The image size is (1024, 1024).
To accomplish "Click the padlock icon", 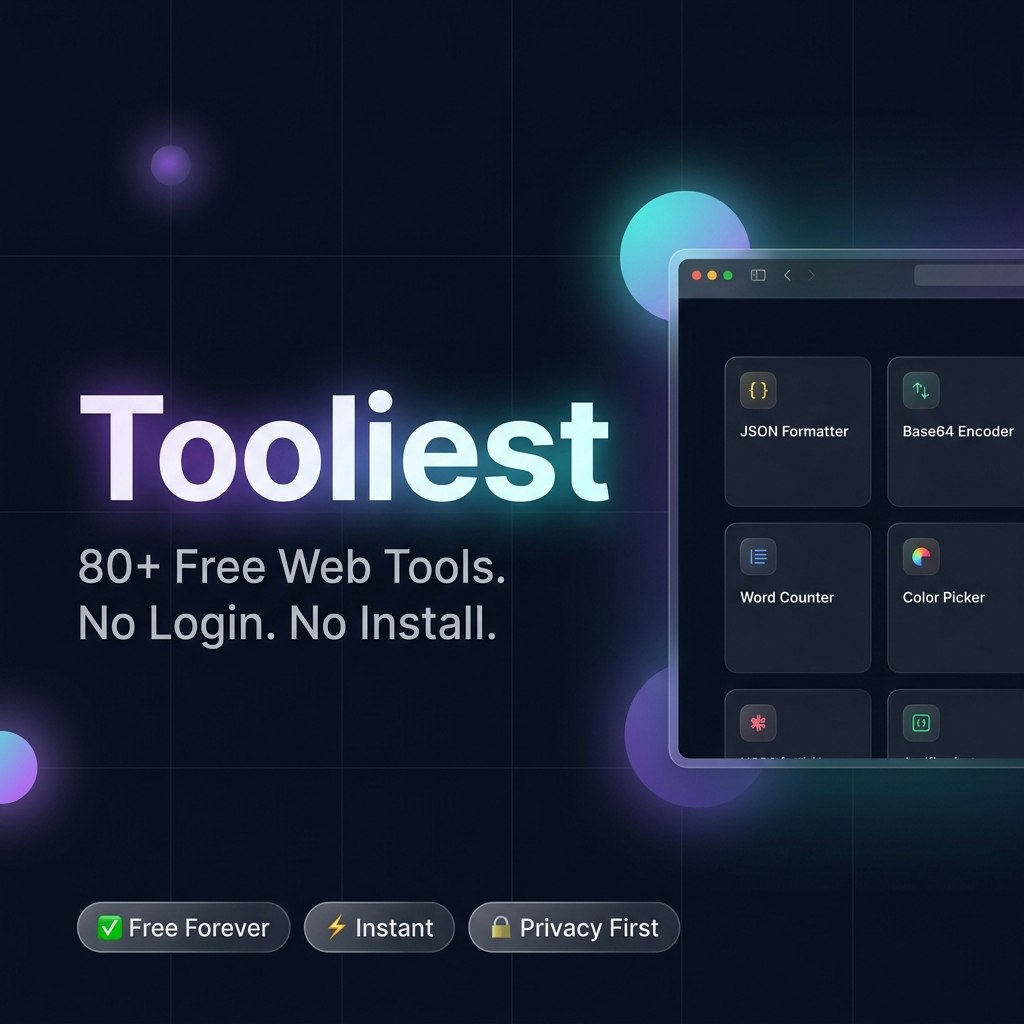I will (500, 927).
